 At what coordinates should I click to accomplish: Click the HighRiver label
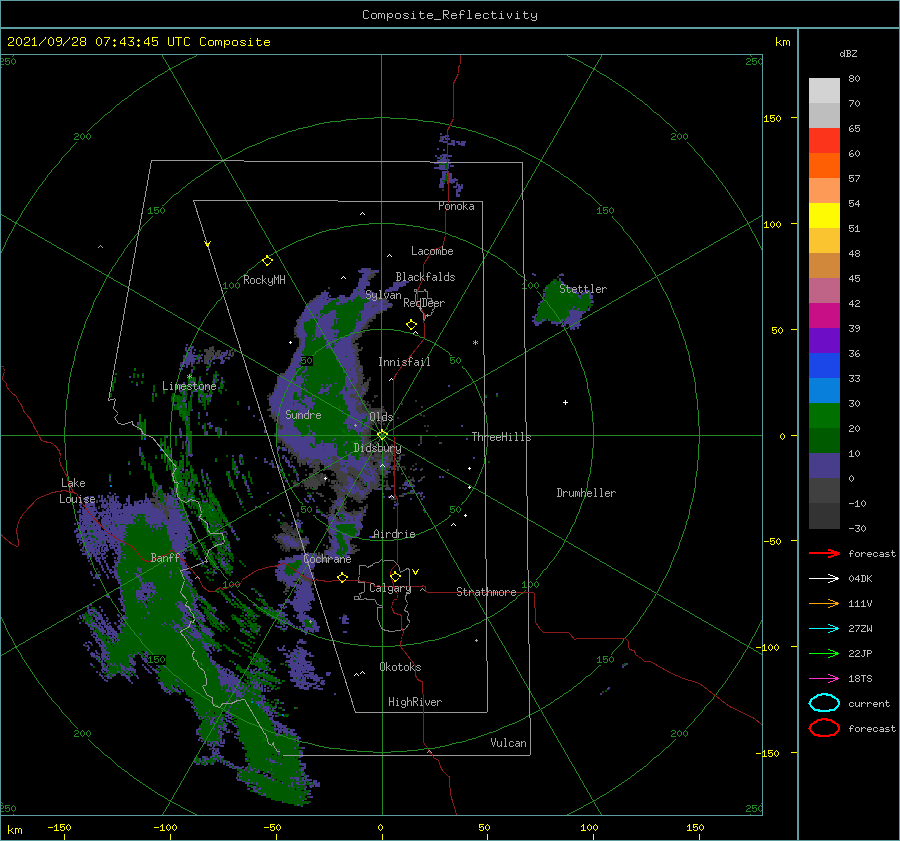click(x=415, y=702)
